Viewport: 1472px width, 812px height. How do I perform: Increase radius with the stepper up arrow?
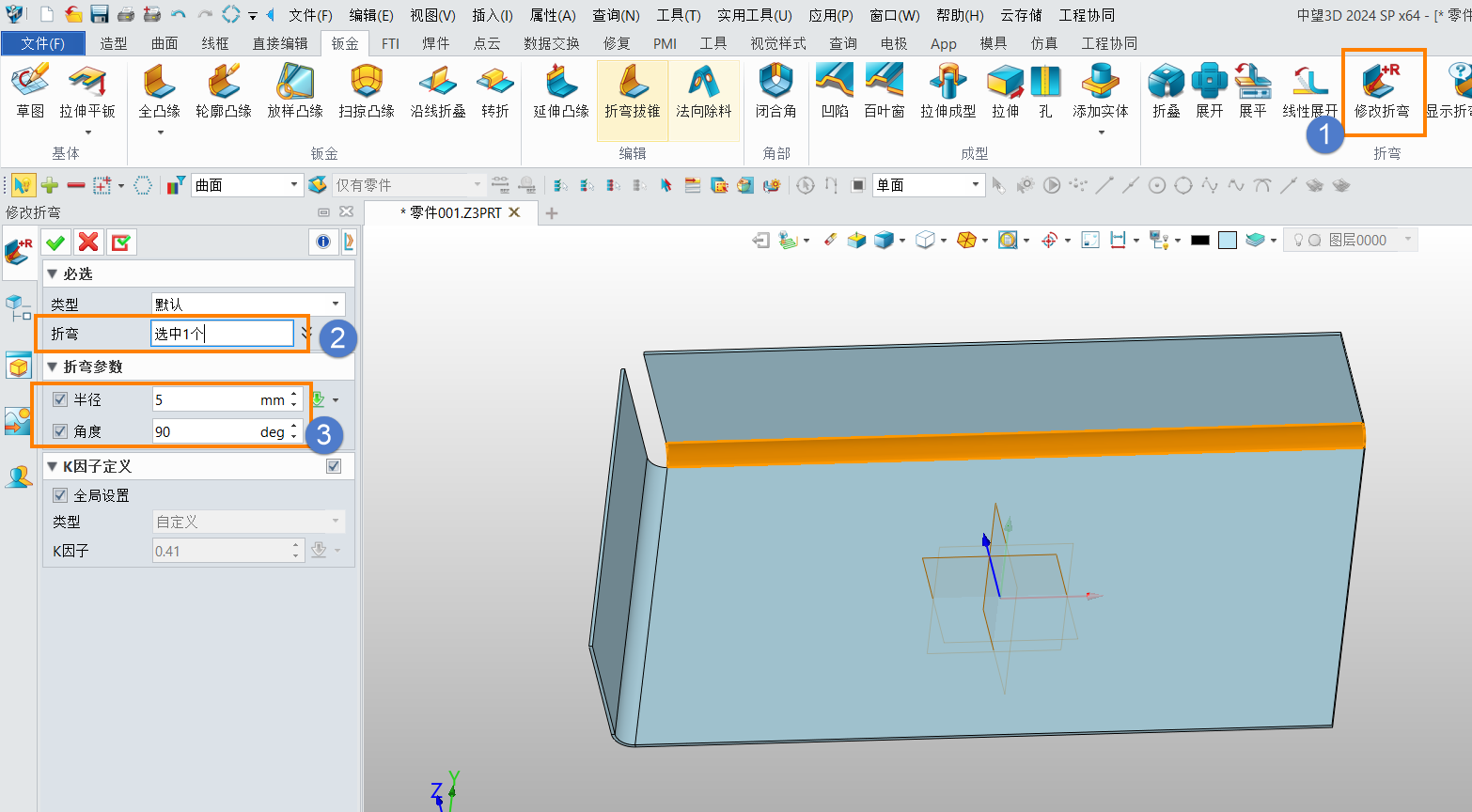click(x=294, y=395)
